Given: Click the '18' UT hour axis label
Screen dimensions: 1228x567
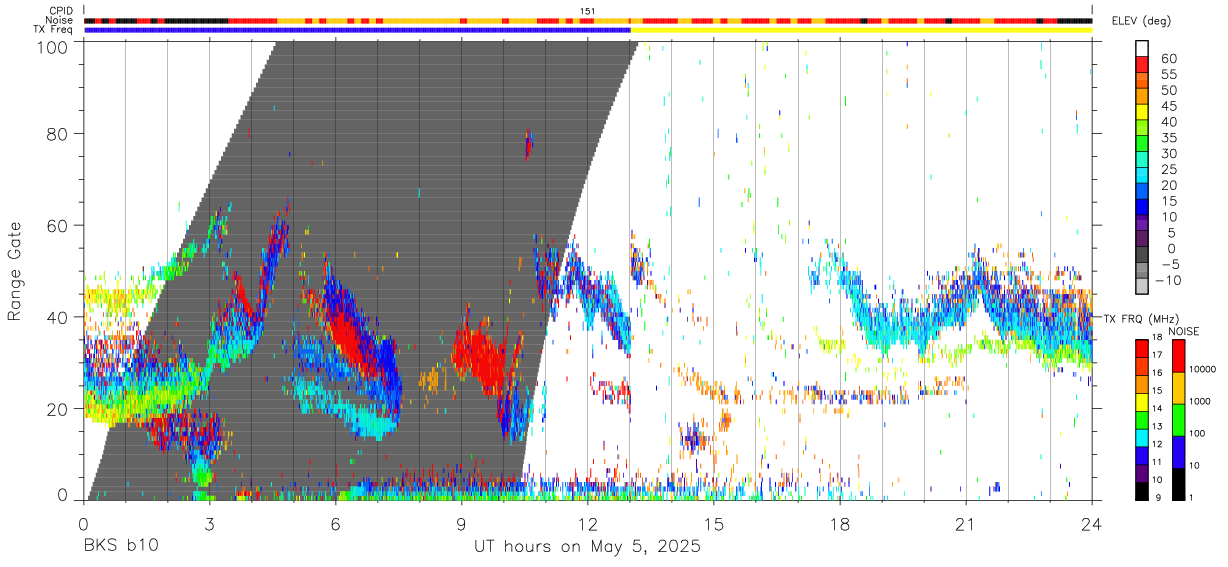Looking at the screenshot, I should (840, 523).
